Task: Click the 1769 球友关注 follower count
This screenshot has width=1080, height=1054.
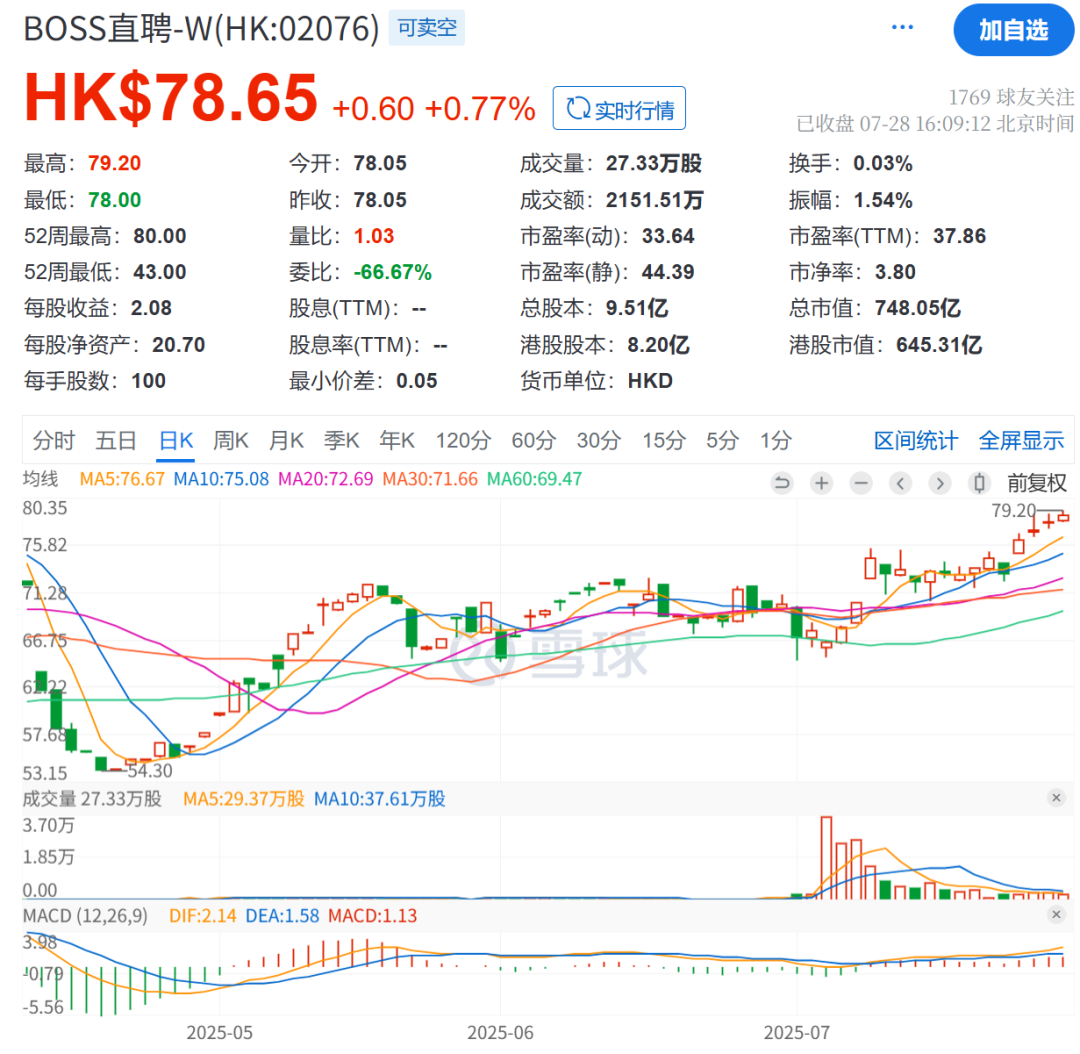Action: [1011, 97]
